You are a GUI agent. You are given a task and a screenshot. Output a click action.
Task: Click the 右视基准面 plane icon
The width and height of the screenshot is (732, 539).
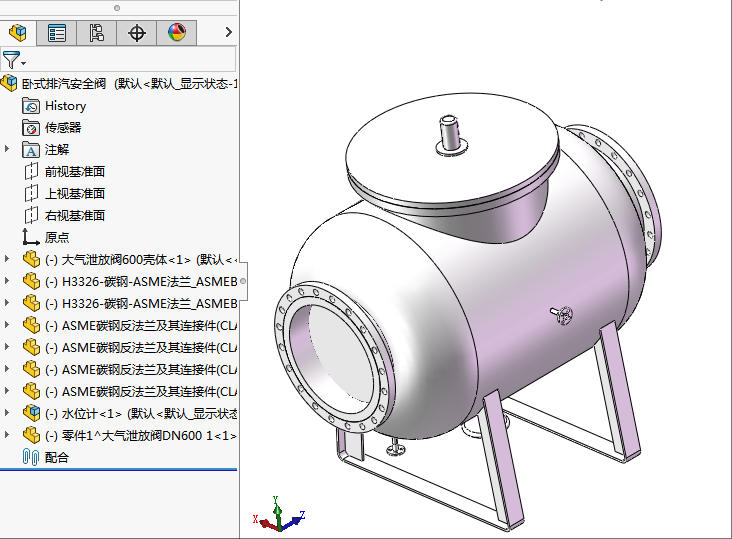(x=31, y=215)
